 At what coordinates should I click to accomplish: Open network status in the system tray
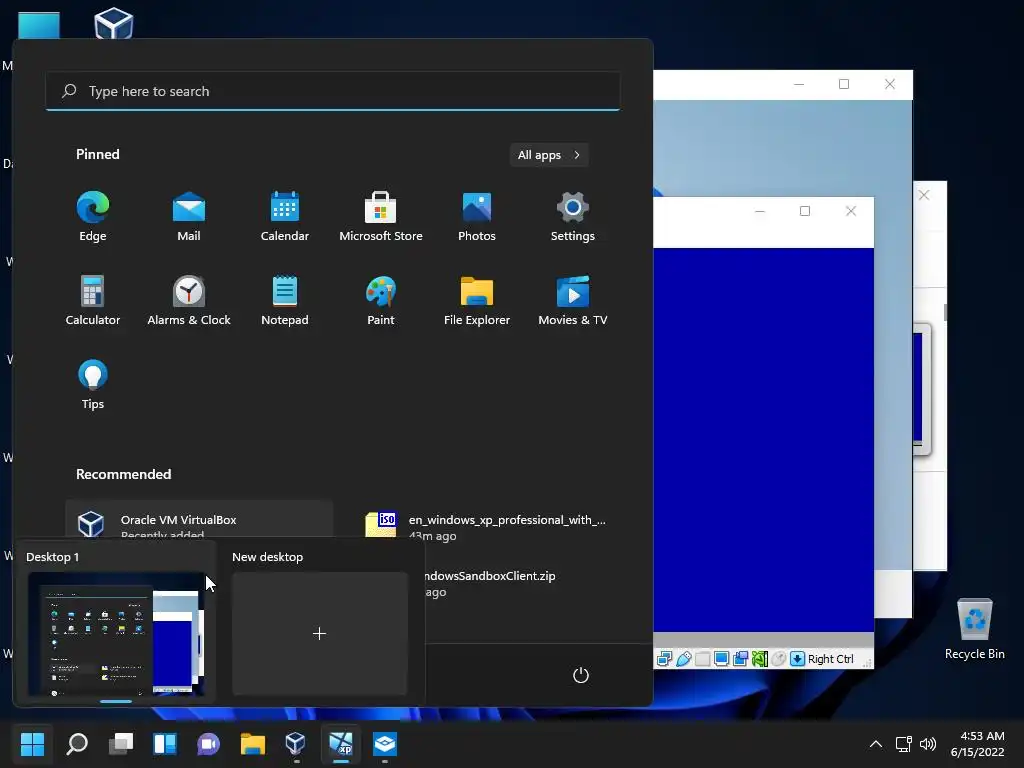(904, 744)
